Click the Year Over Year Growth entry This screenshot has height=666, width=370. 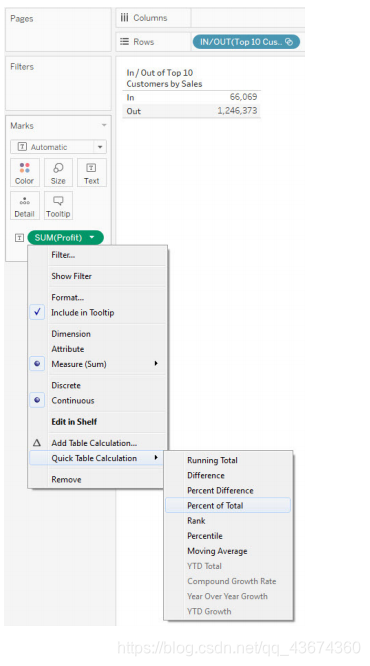pos(228,596)
